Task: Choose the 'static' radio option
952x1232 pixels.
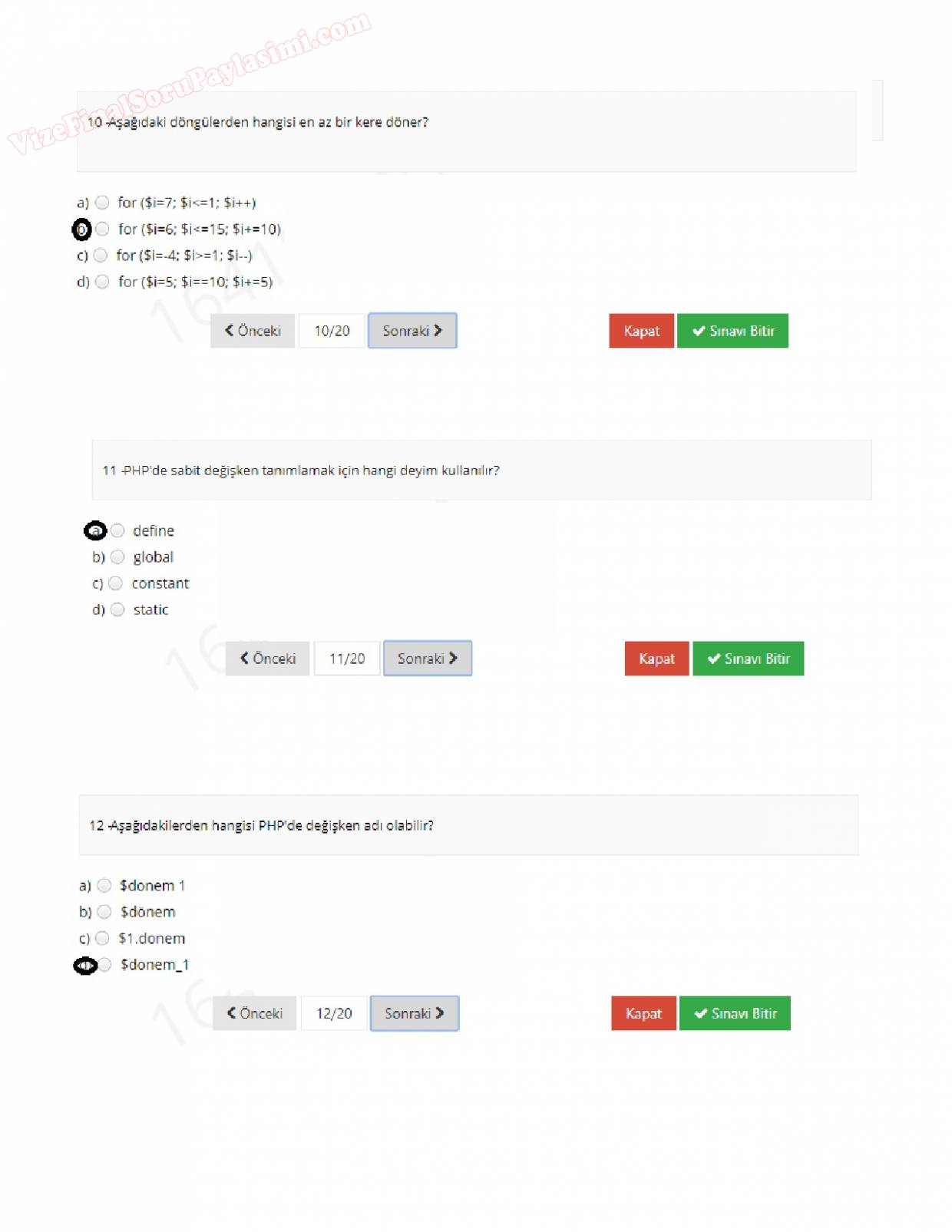Action: click(x=117, y=609)
